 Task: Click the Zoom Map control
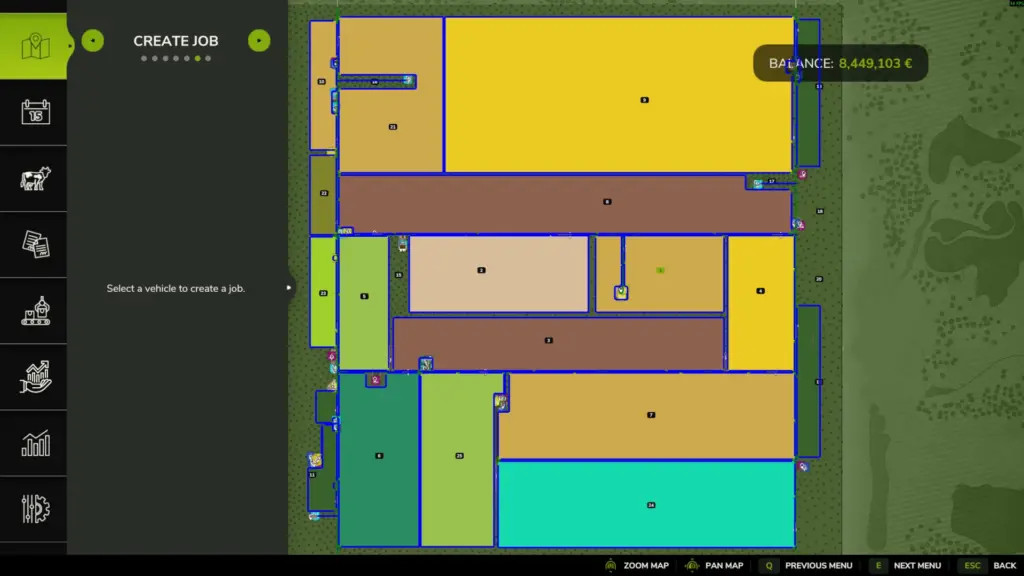pyautogui.click(x=636, y=566)
